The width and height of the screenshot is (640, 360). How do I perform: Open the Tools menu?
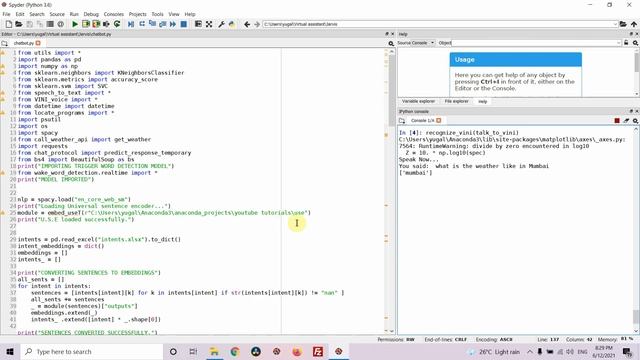tap(158, 14)
